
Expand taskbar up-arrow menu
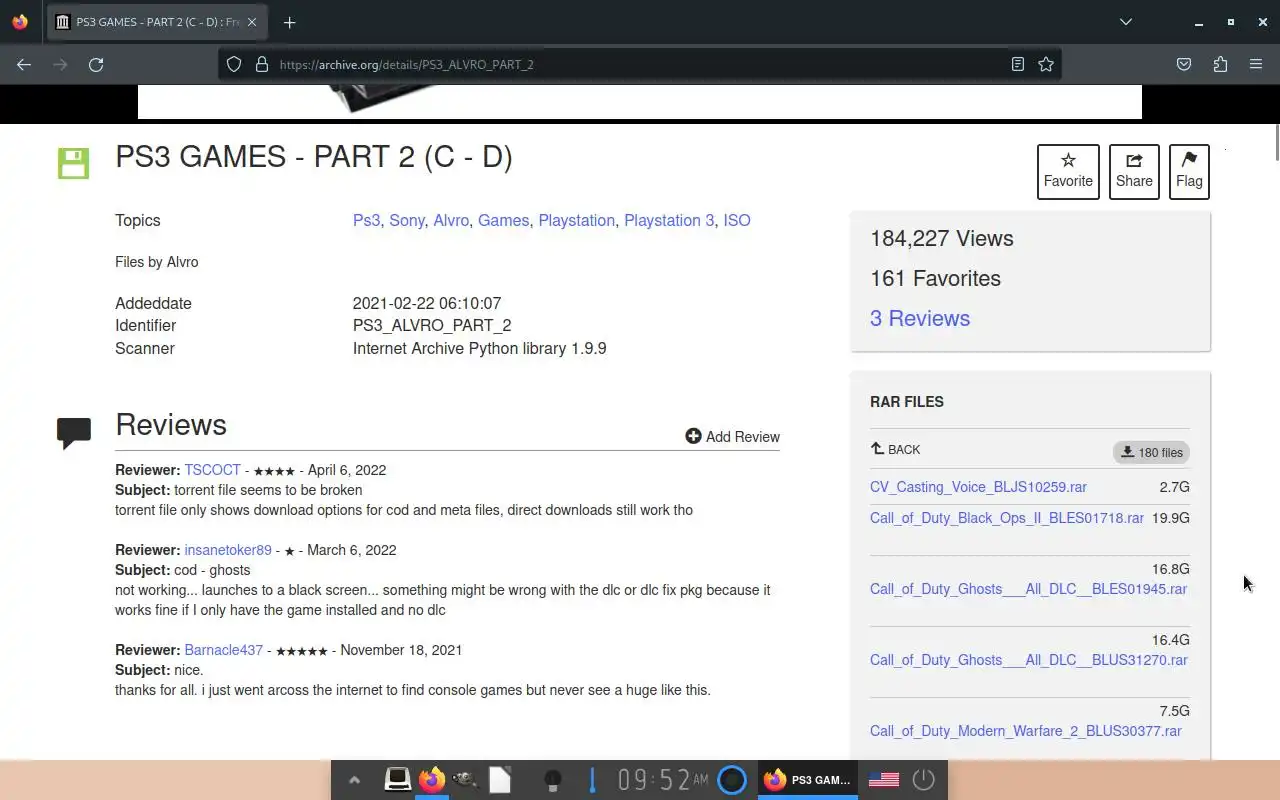pos(354,780)
